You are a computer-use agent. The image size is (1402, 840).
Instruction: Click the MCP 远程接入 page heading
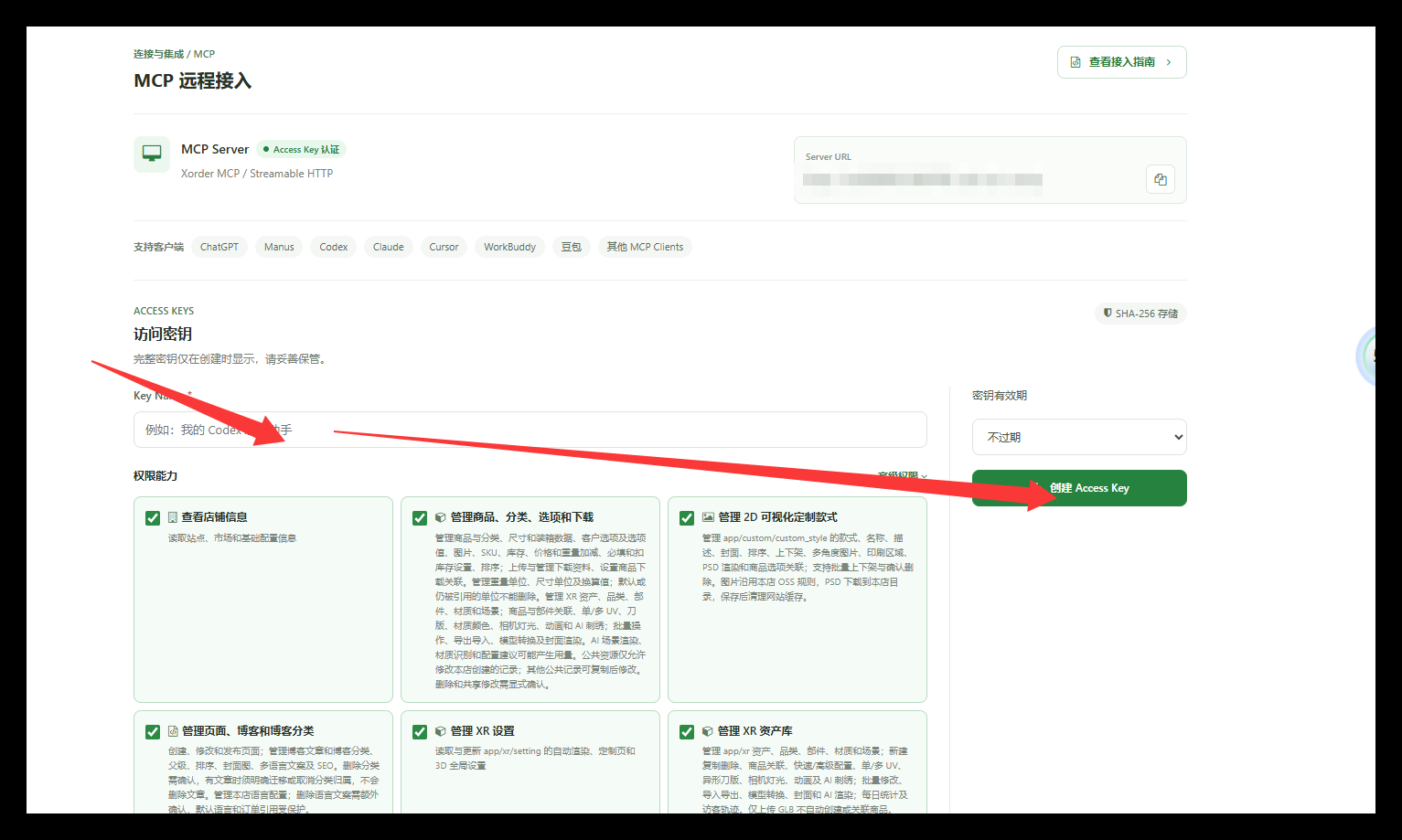coord(193,80)
